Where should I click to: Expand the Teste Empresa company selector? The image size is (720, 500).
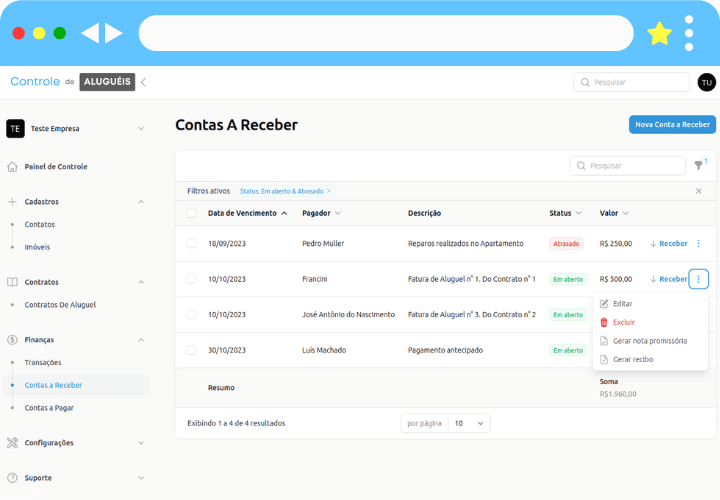(140, 129)
